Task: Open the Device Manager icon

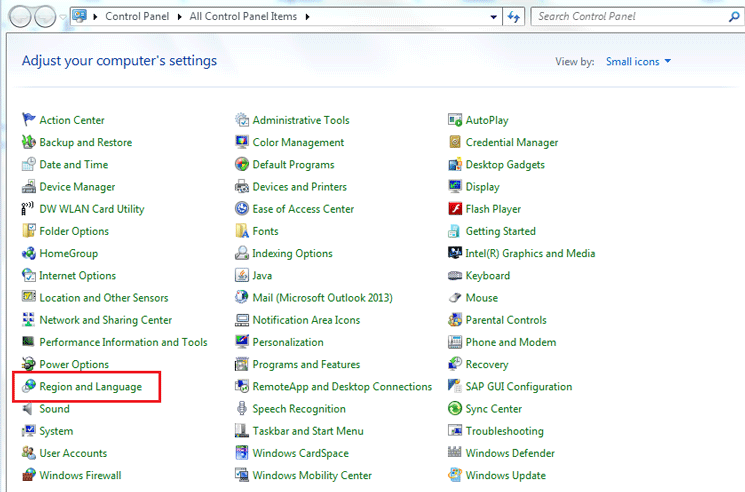Action: (29, 187)
